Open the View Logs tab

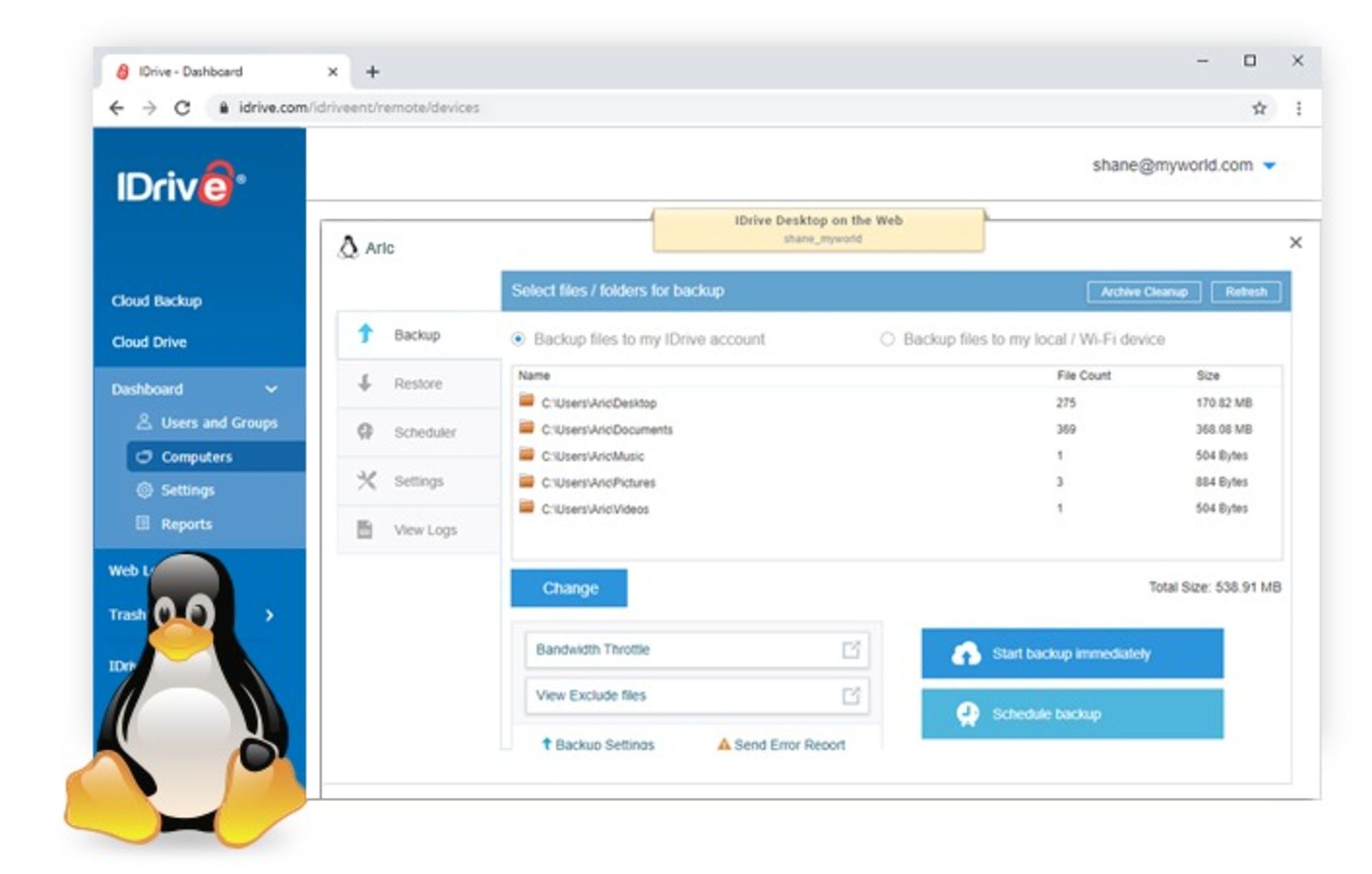419,530
